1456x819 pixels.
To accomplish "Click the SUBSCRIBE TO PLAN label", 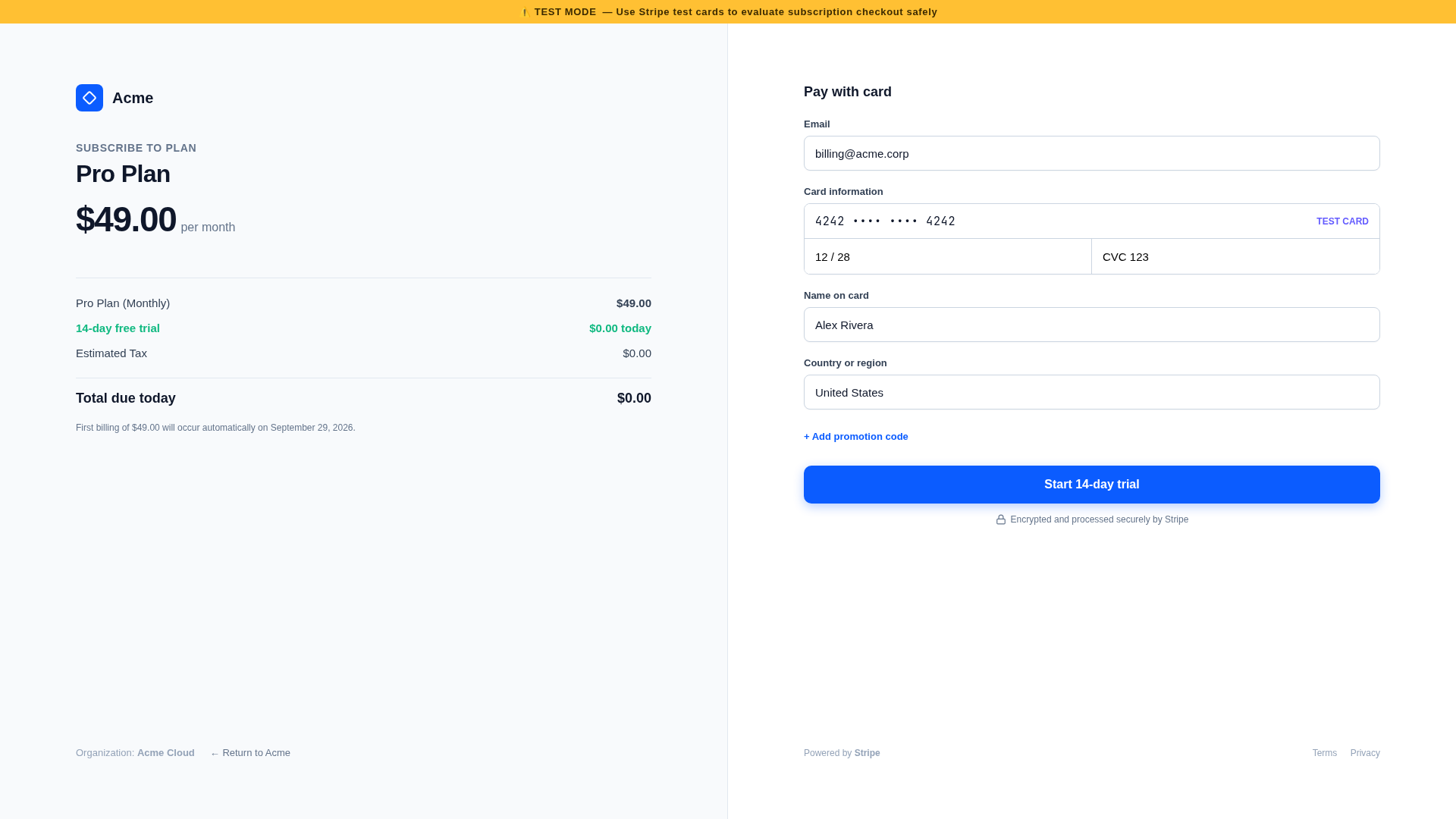I will pyautogui.click(x=136, y=148).
